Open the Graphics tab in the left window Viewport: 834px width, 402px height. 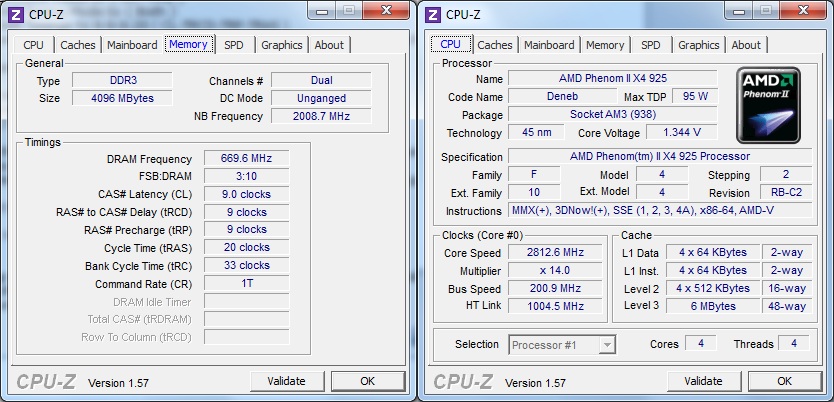click(282, 45)
